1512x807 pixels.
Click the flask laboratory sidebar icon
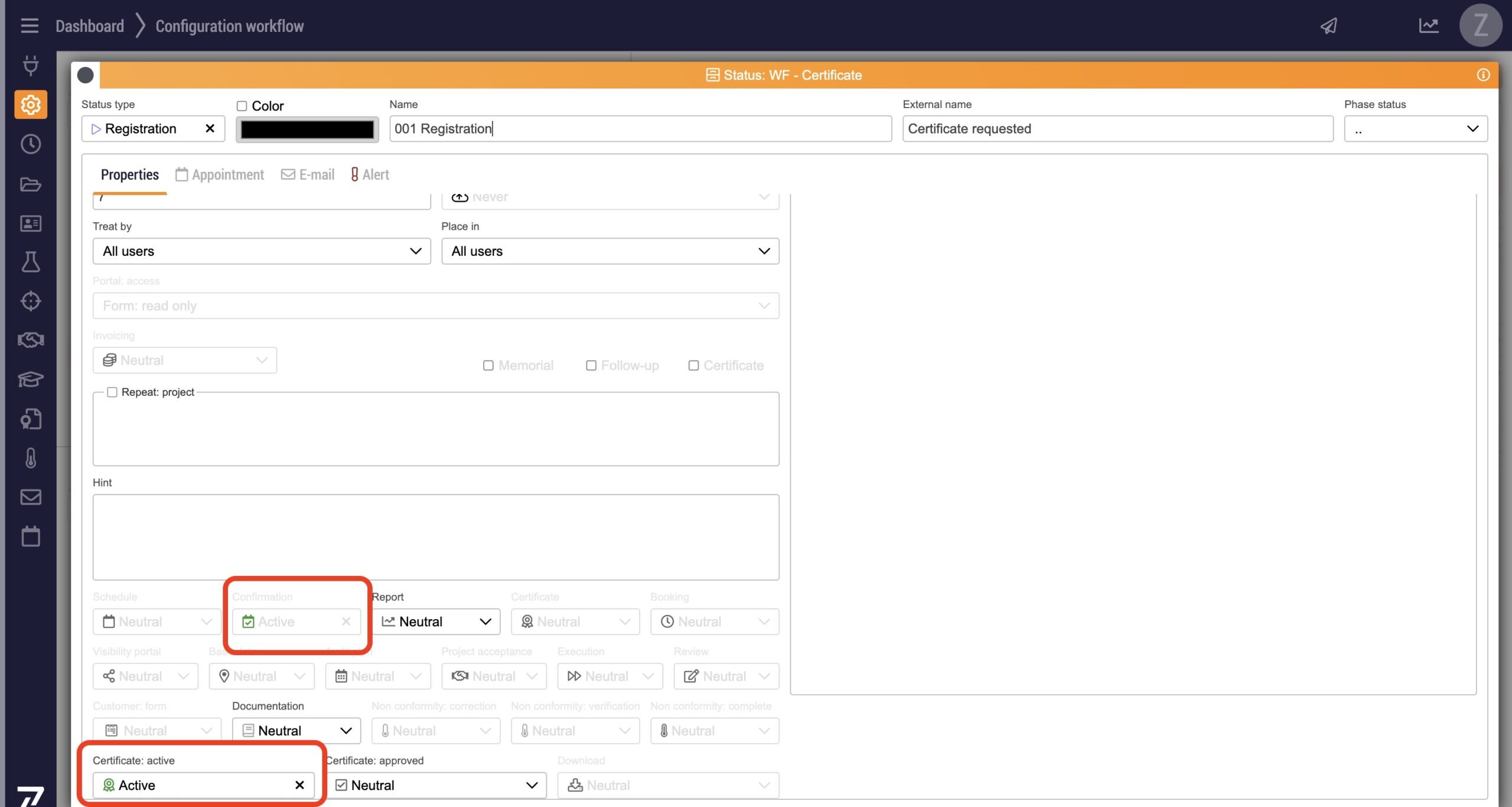(x=31, y=262)
